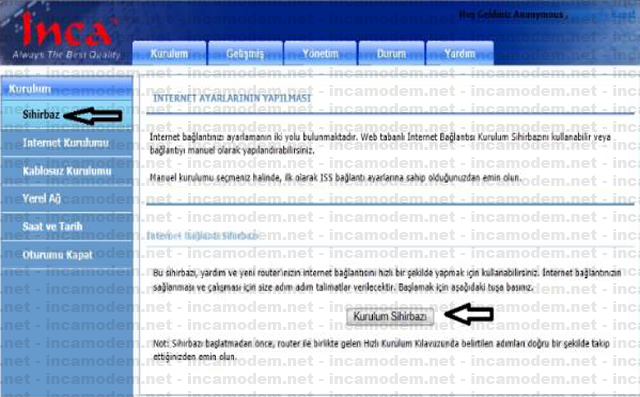Open Internet Kurulumu sidebar item
Screen dimensions: 640x397
pyautogui.click(x=66, y=143)
